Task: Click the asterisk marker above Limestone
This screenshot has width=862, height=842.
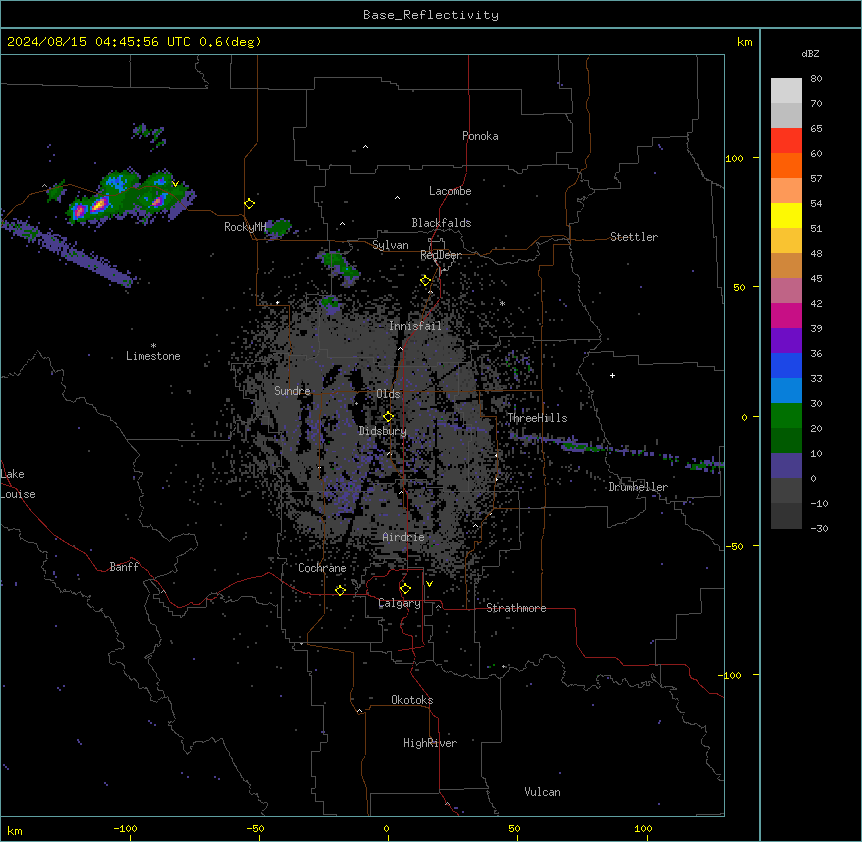Action: [x=153, y=346]
